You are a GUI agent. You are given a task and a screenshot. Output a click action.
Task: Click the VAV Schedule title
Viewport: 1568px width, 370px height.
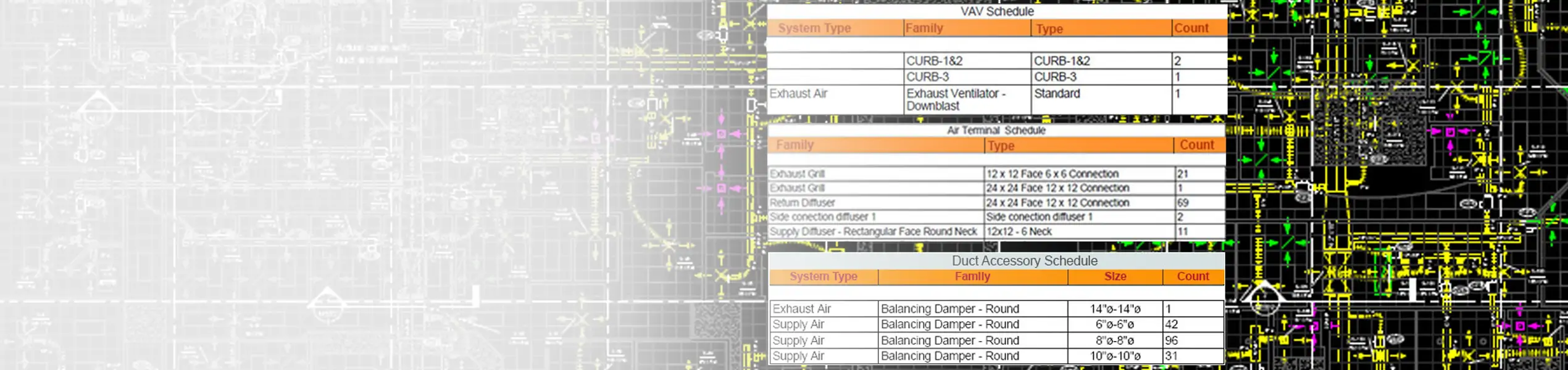click(996, 12)
